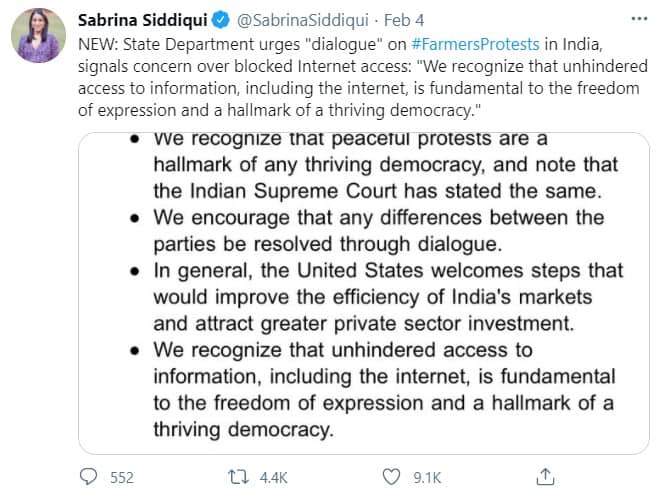Open the three-dot more options menu
Screen dimensions: 664x494
point(639,21)
